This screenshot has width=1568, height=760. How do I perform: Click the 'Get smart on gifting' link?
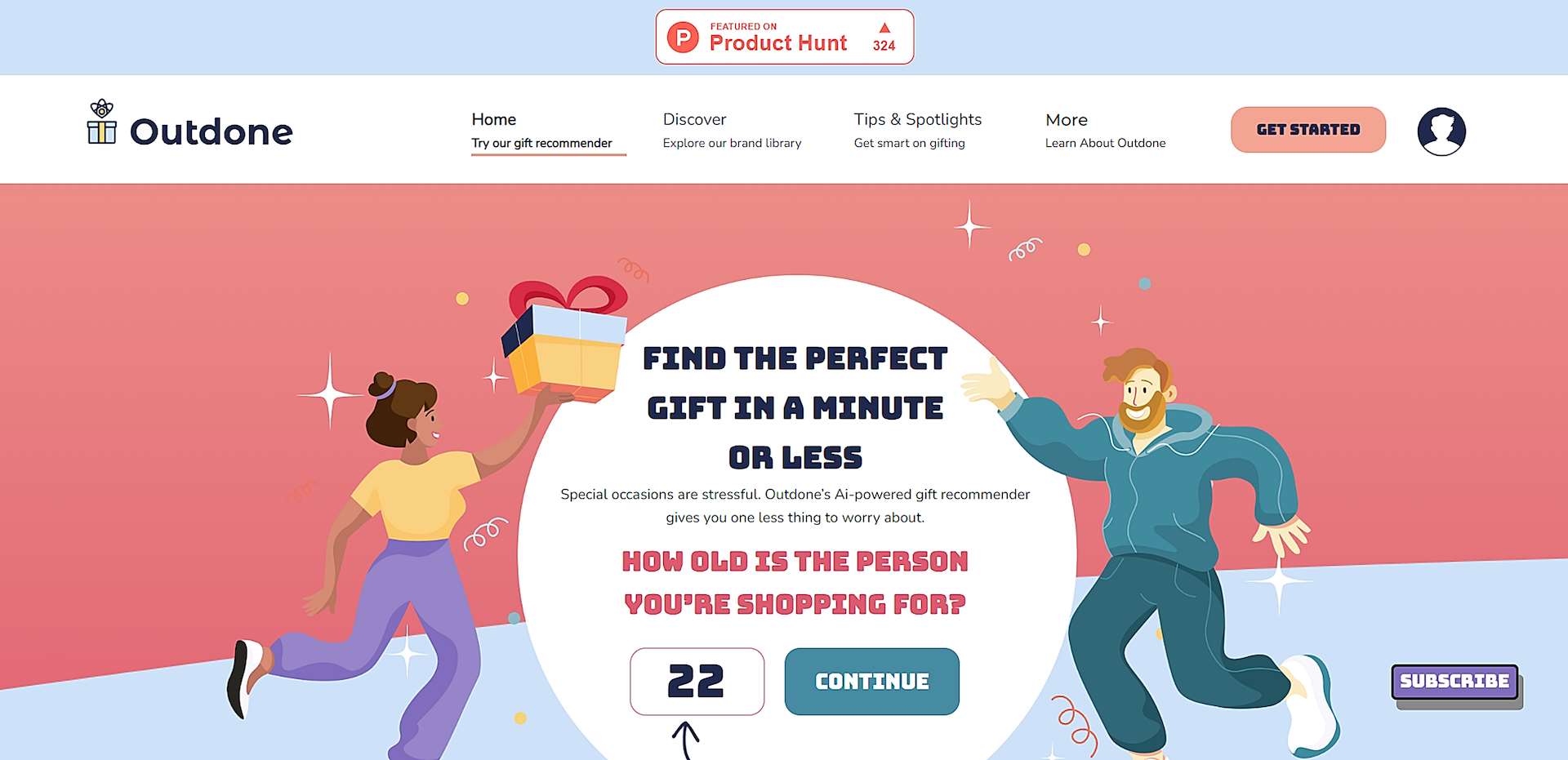pyautogui.click(x=909, y=143)
